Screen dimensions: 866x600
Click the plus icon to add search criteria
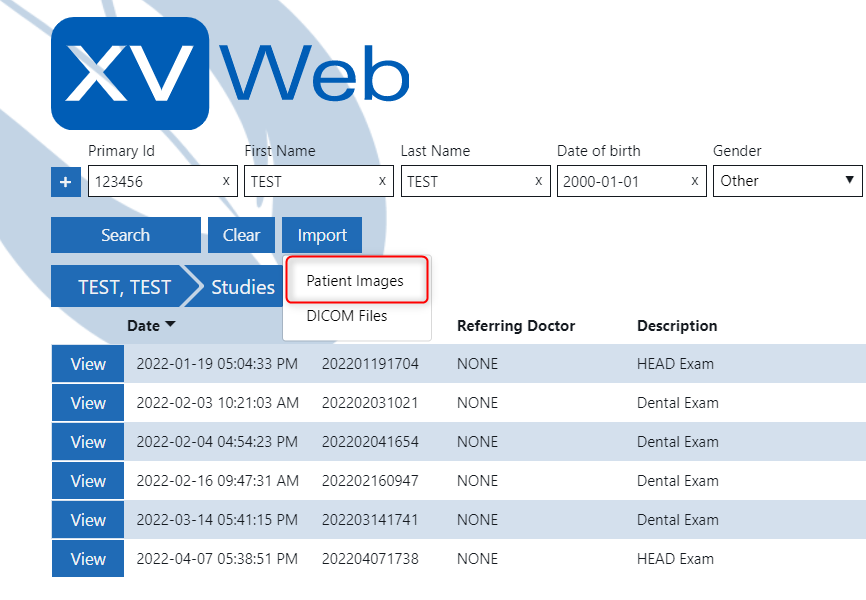click(65, 181)
